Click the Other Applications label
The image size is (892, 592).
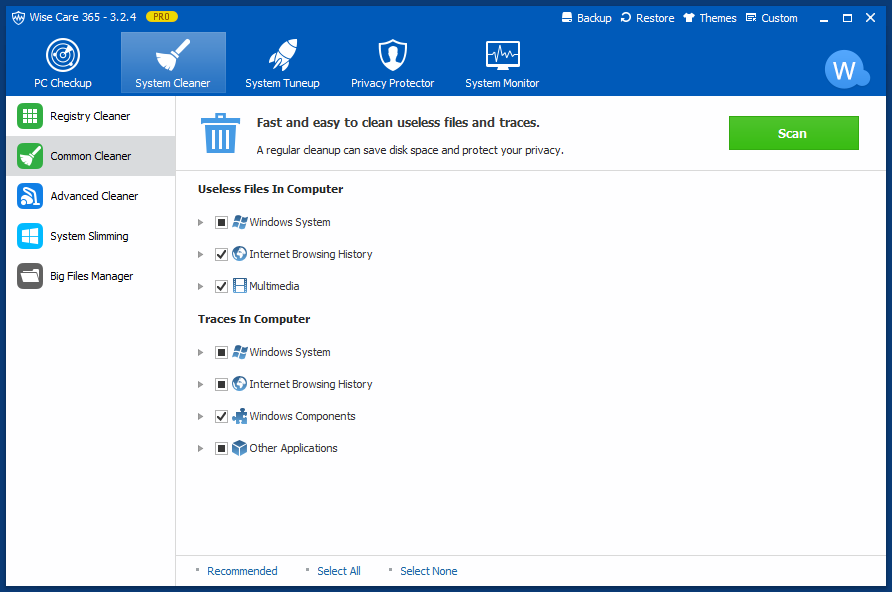coord(294,448)
